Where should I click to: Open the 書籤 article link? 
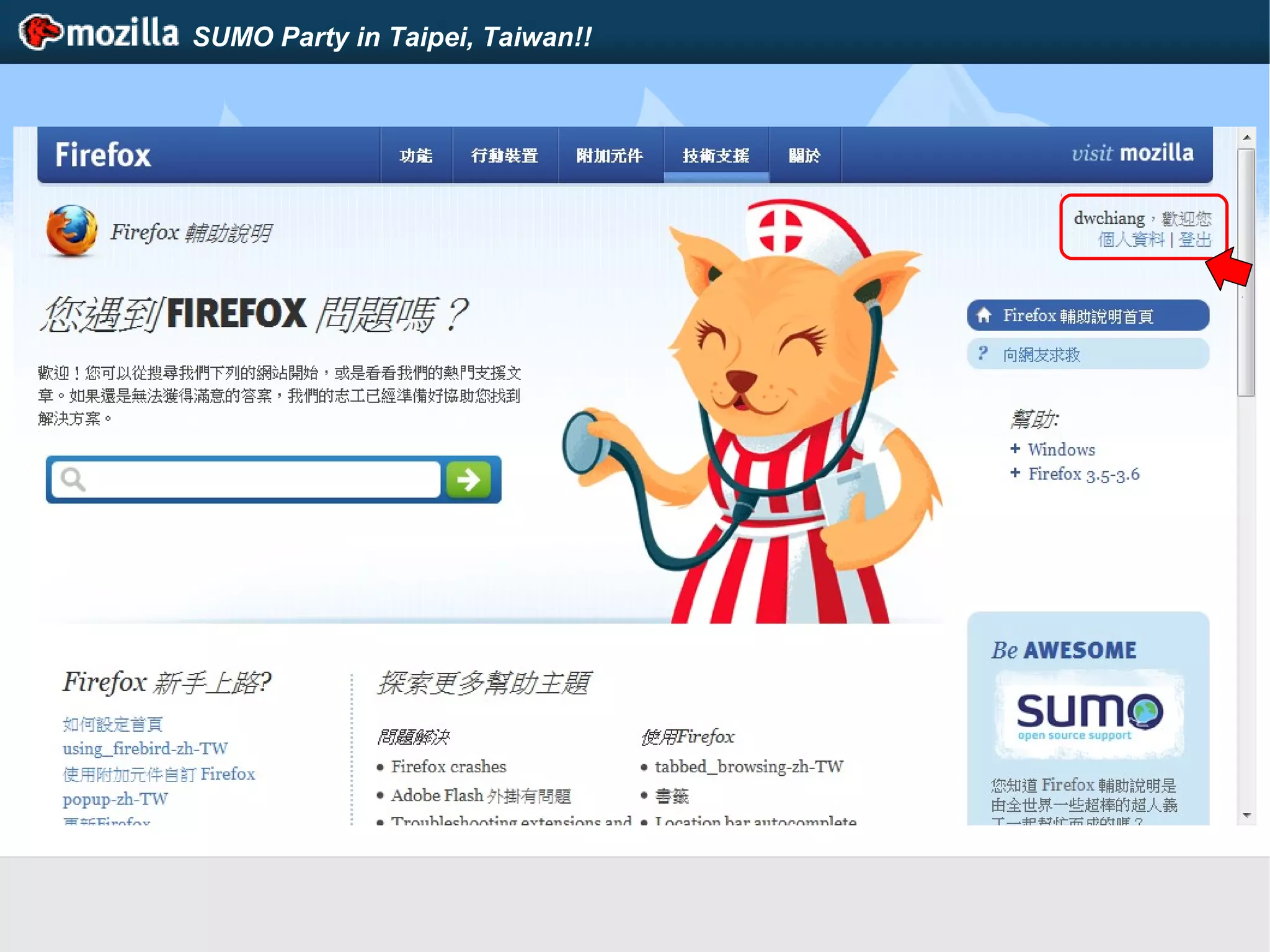click(672, 796)
